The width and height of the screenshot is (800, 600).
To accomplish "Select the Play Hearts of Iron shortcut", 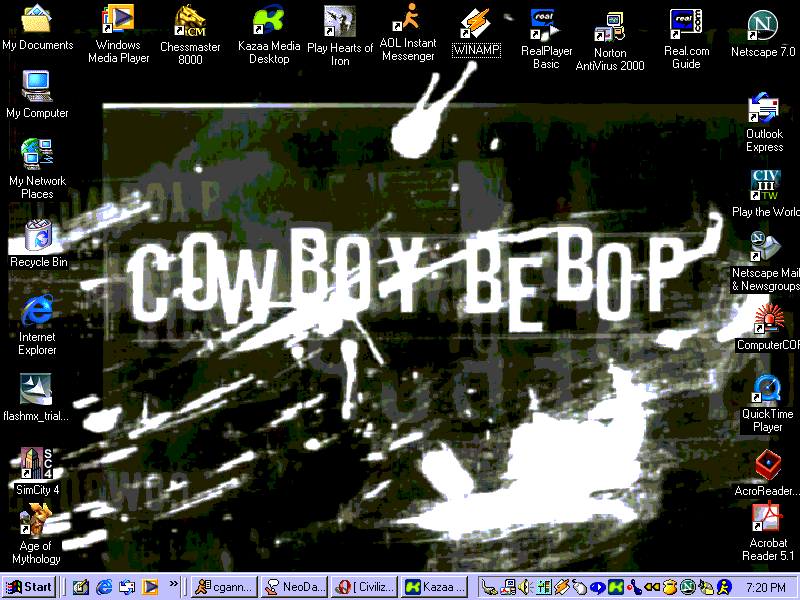I will click(340, 36).
